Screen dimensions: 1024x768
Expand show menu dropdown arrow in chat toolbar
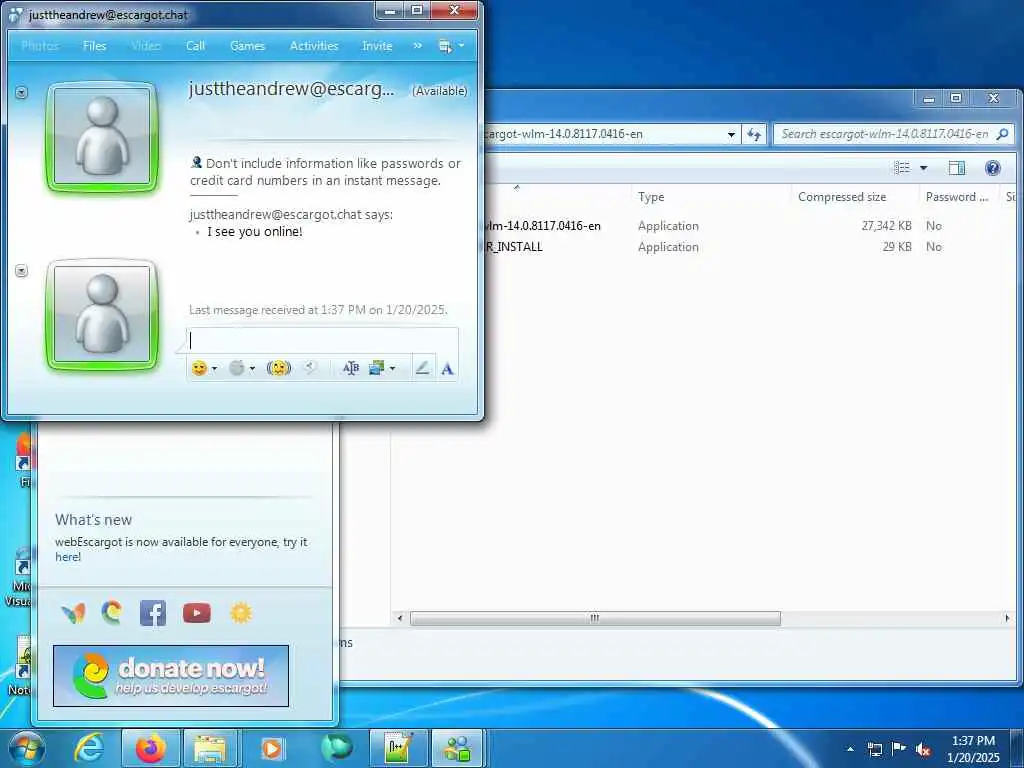click(462, 46)
